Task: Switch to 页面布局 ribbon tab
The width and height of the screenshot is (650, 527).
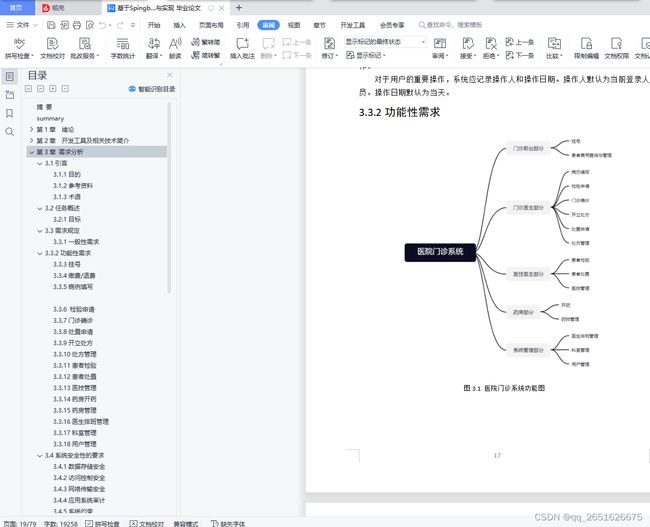Action: click(211, 25)
